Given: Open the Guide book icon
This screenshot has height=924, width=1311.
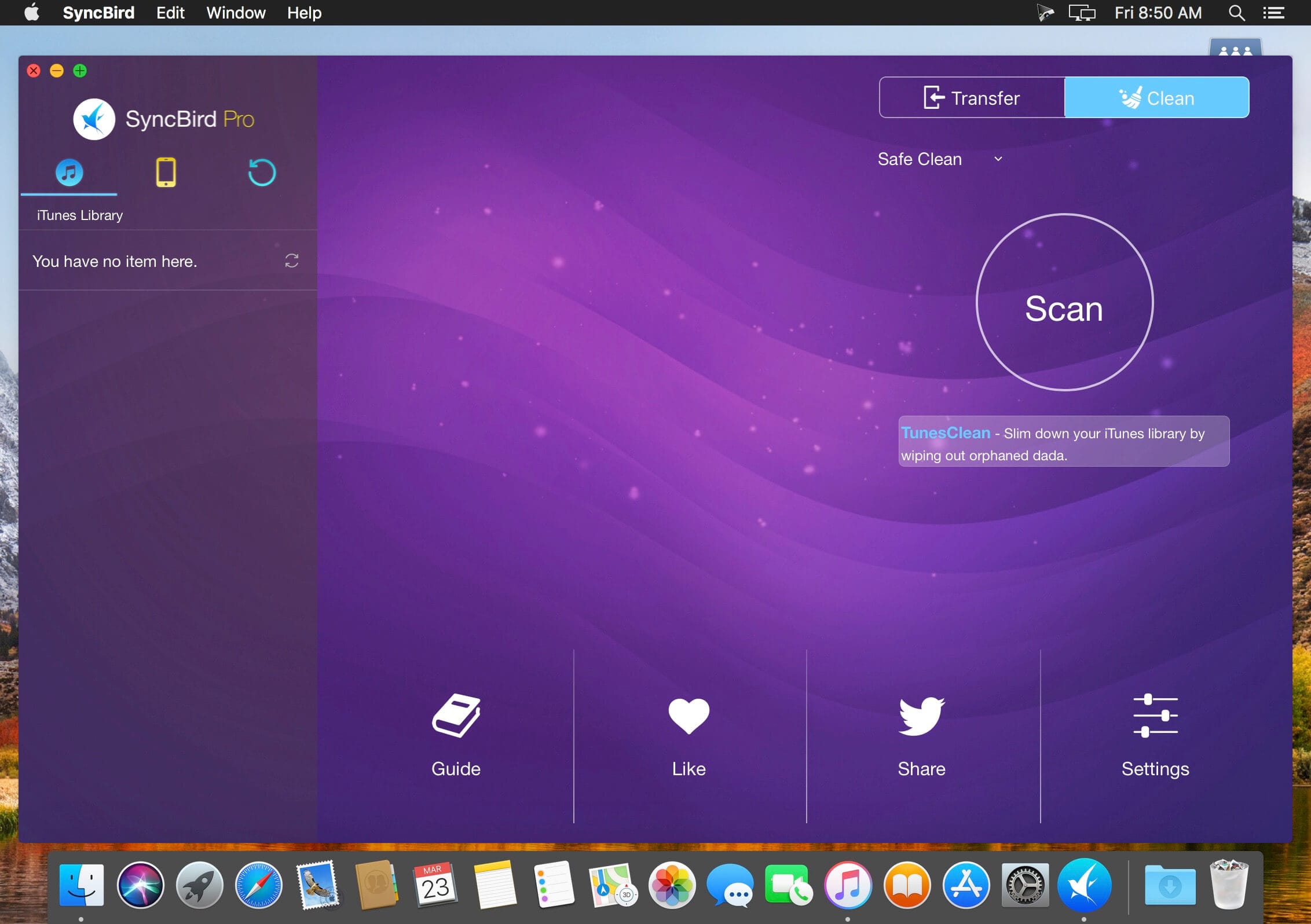Looking at the screenshot, I should click(456, 715).
